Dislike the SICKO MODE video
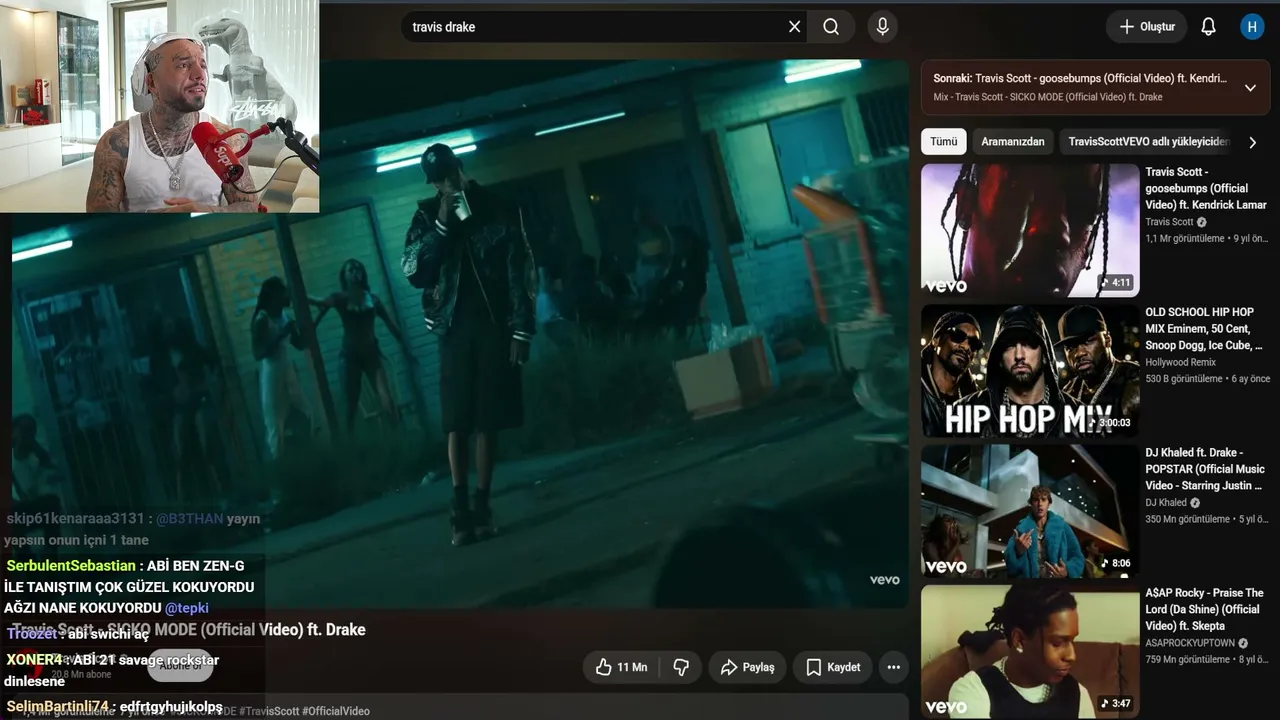Image resolution: width=1280 pixels, height=720 pixels. [x=681, y=667]
